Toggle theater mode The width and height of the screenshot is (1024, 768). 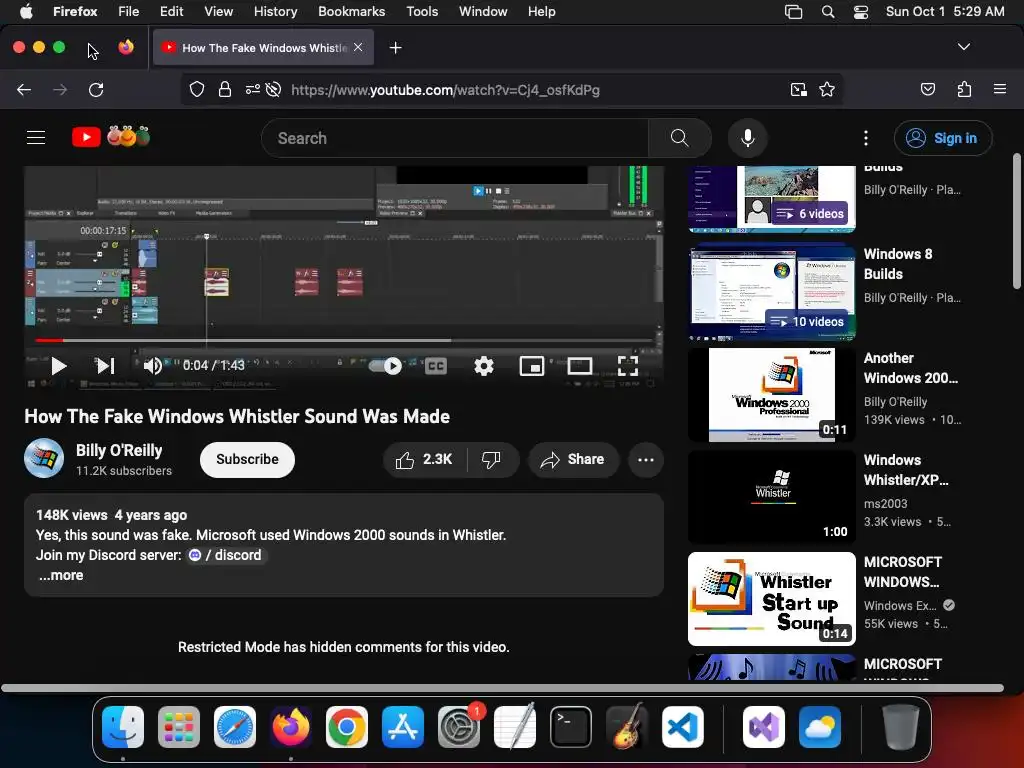click(579, 366)
